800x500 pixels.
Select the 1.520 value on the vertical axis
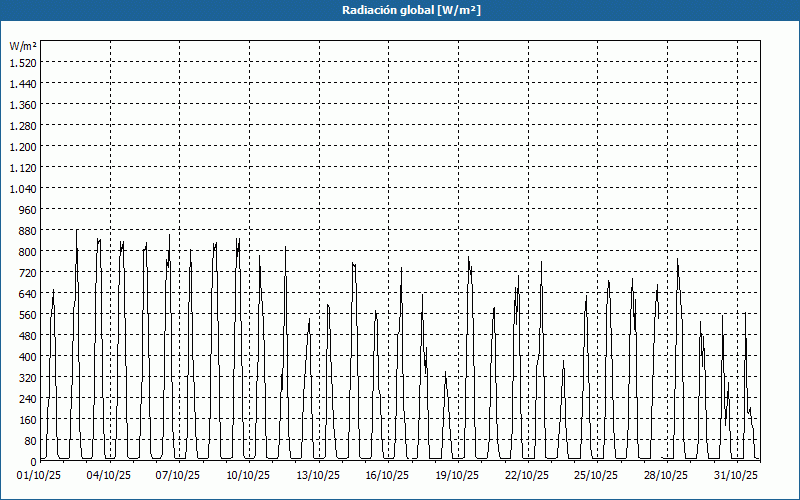point(23,63)
